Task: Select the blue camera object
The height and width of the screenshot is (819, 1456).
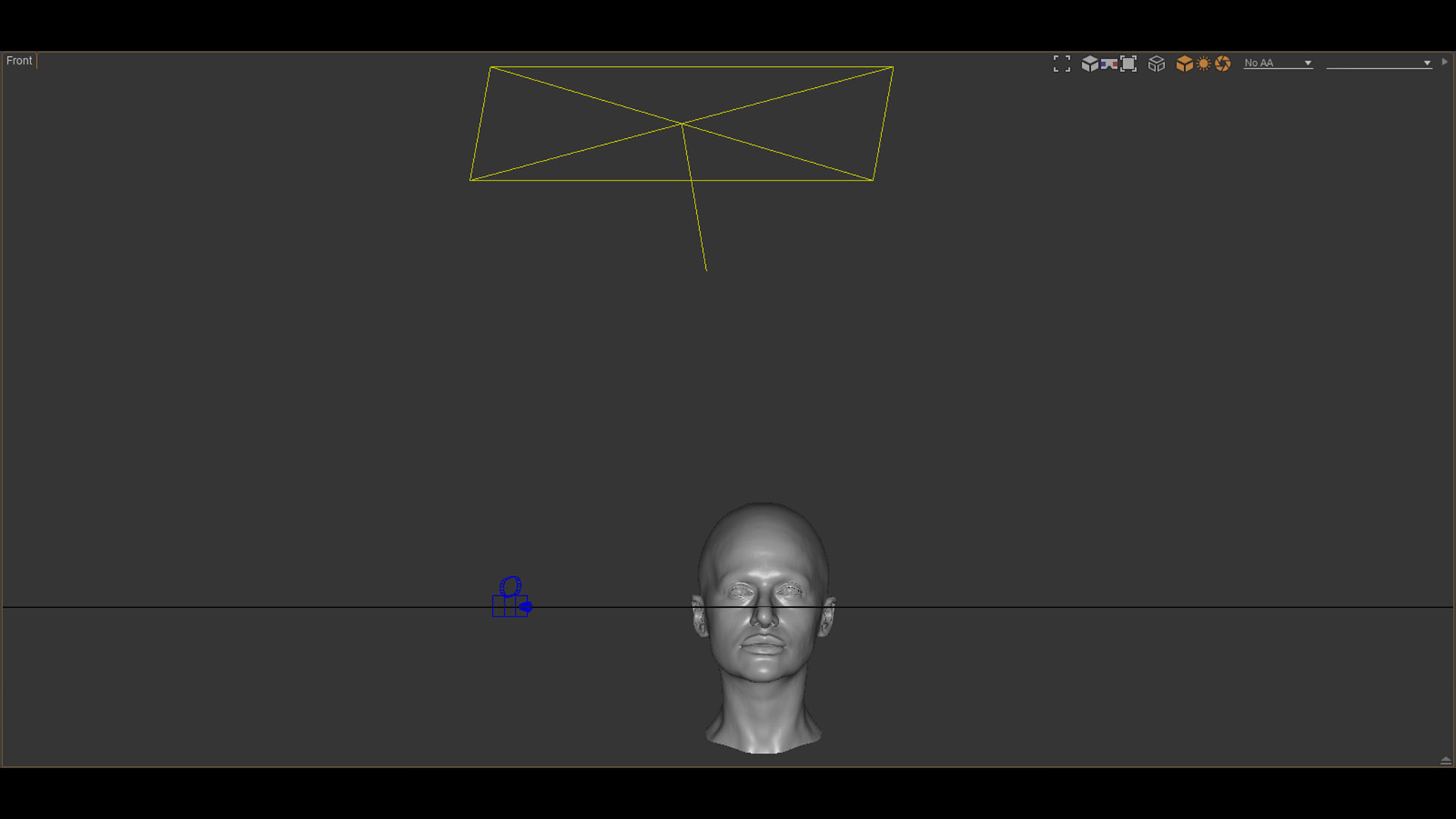Action: point(509,606)
